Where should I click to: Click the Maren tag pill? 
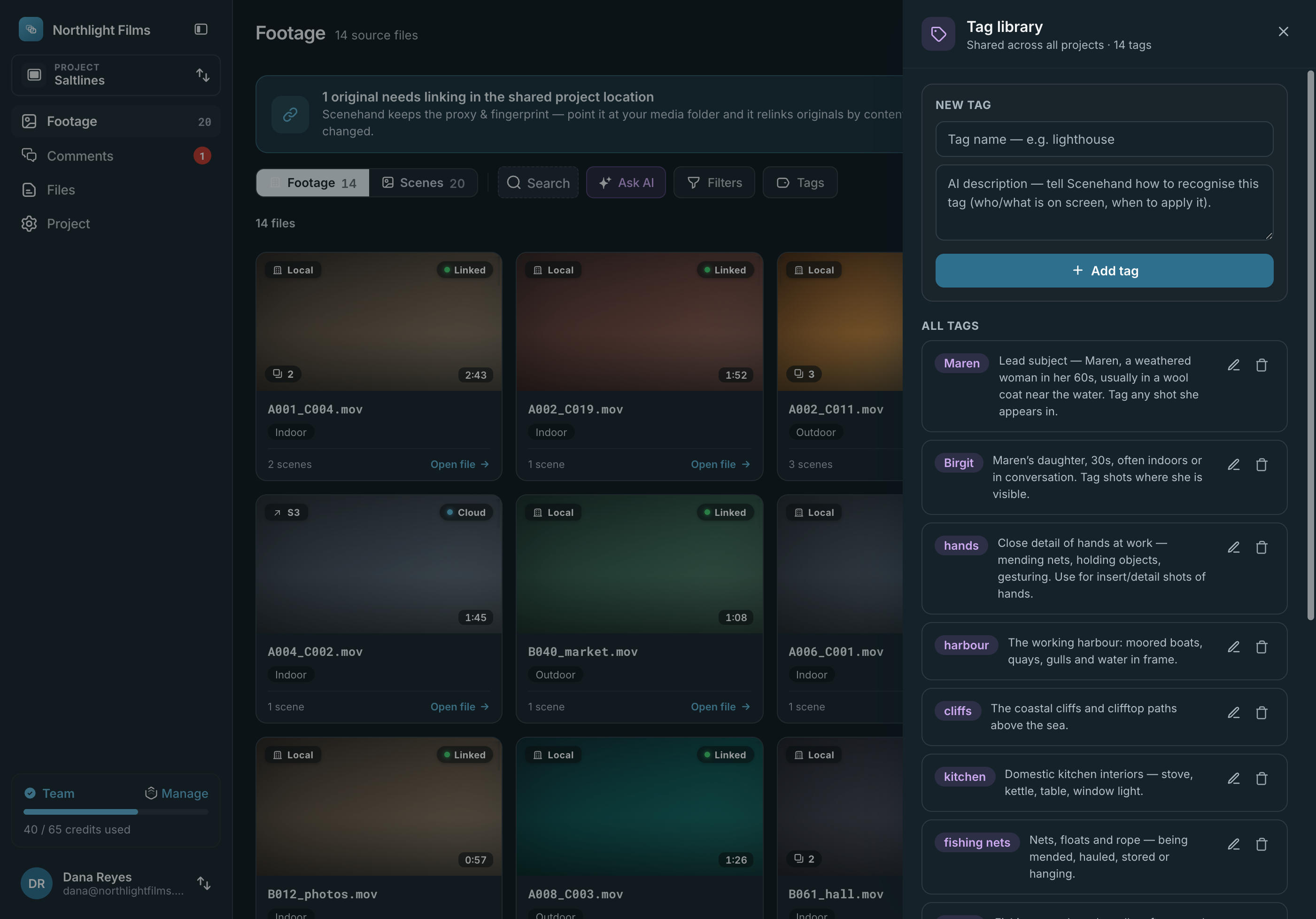pos(961,364)
